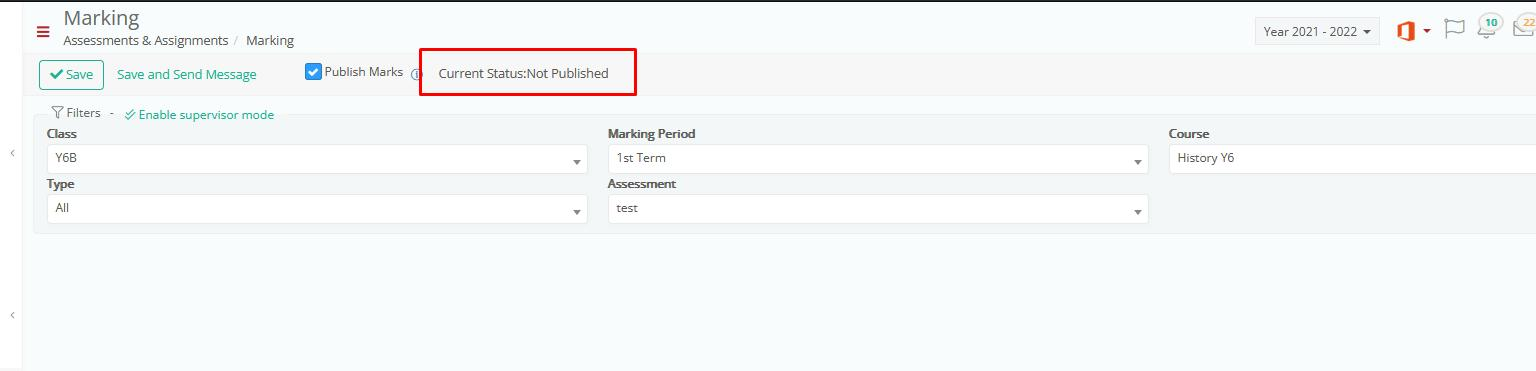The height and width of the screenshot is (371, 1536).
Task: Open the Type dropdown showing All
Action: pyautogui.click(x=317, y=209)
